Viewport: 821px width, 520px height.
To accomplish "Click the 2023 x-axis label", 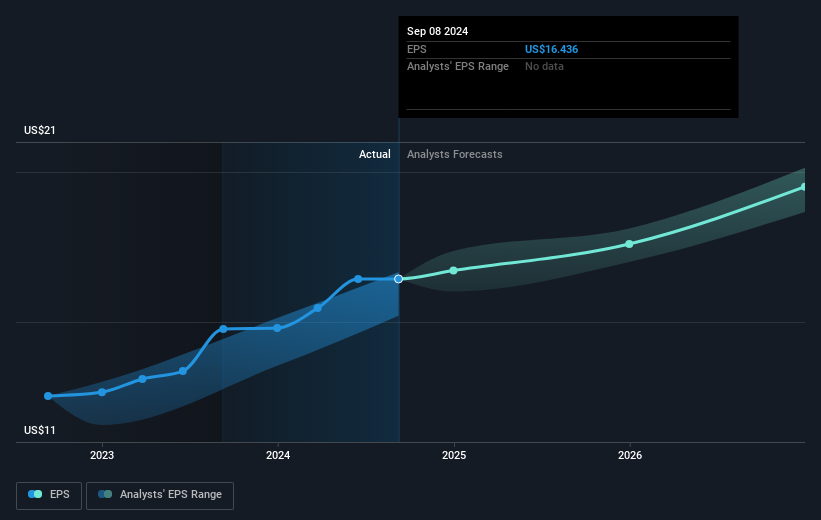I will click(x=102, y=456).
